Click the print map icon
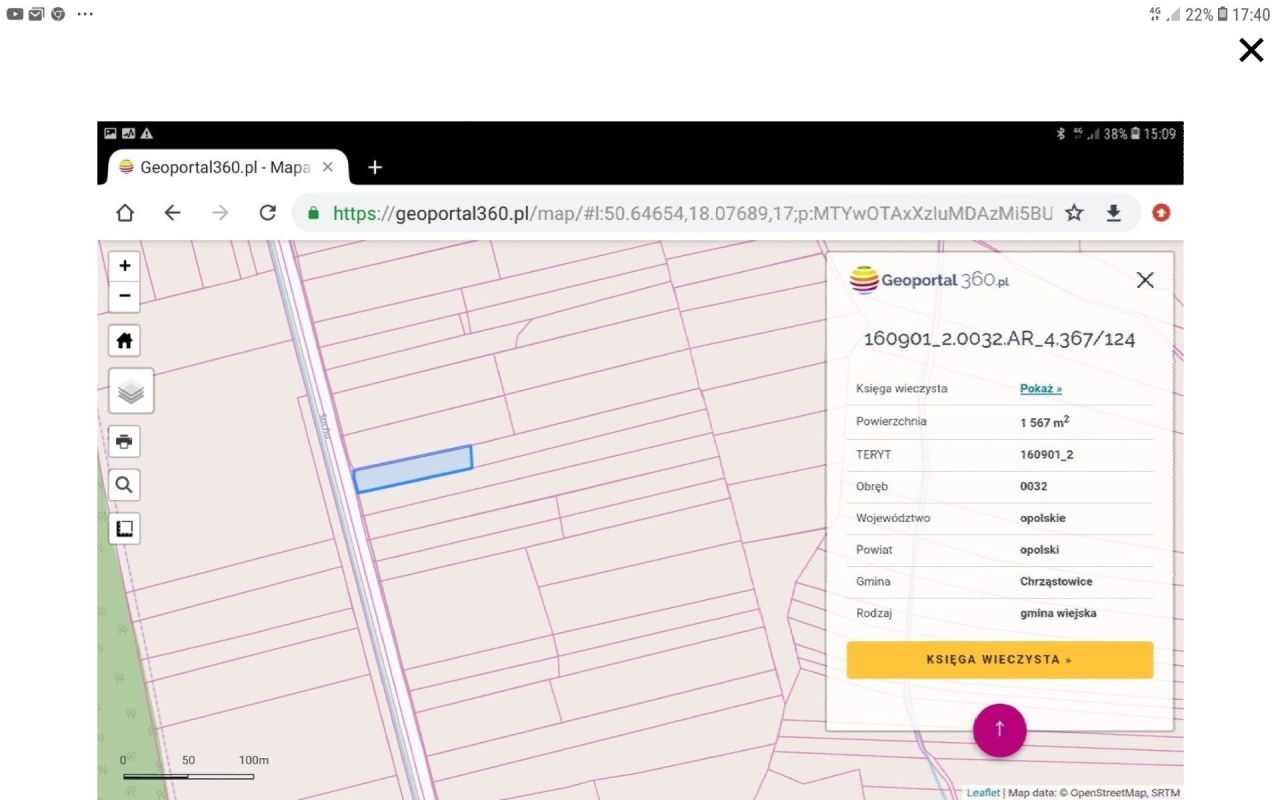Image resolution: width=1280 pixels, height=800 pixels. [125, 441]
